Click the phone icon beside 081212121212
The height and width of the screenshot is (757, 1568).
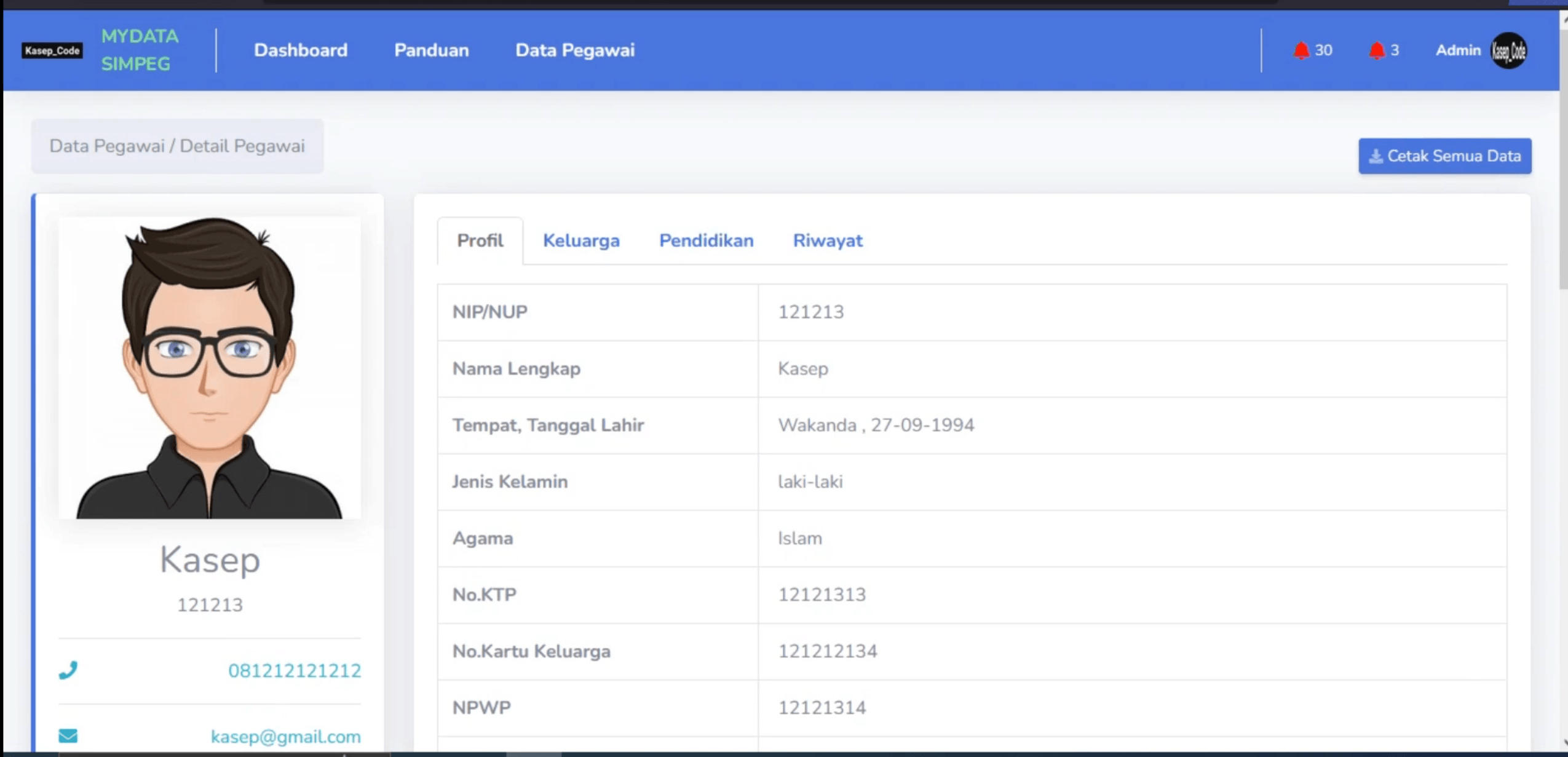tap(68, 670)
